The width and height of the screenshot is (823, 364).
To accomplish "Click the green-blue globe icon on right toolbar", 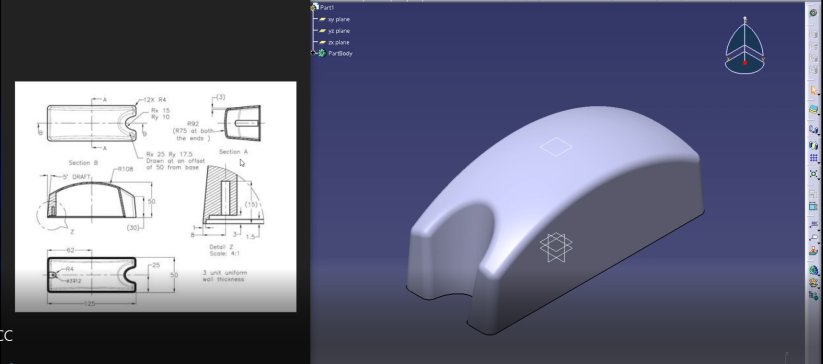I will click(x=814, y=271).
